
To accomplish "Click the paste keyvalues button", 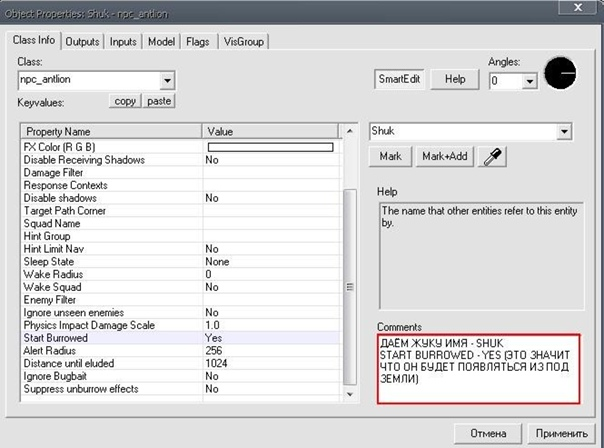I will pos(159,101).
